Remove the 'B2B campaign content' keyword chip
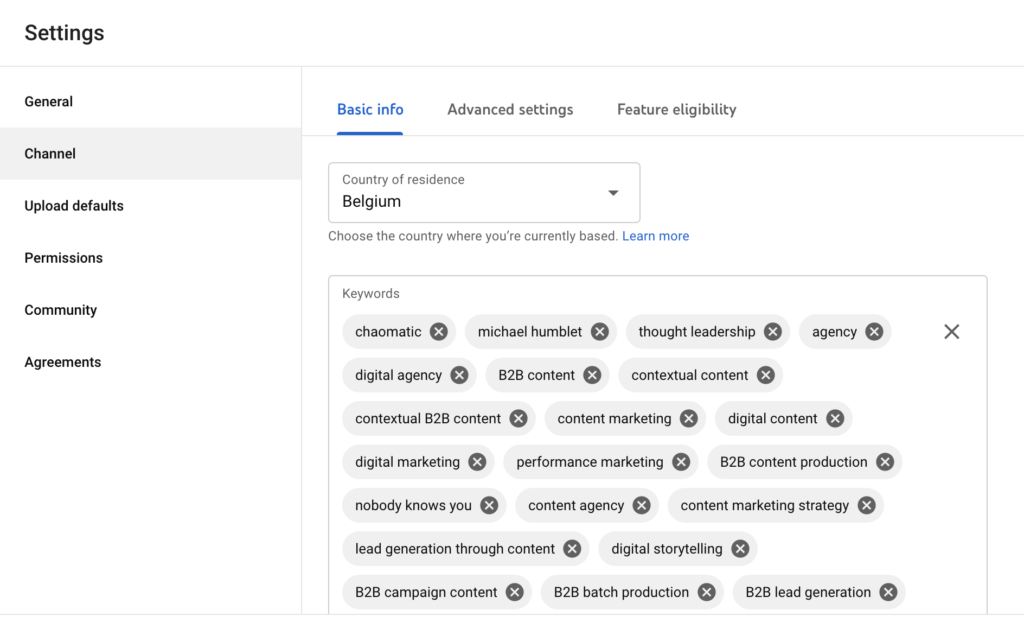This screenshot has height=629, width=1024. pos(515,592)
